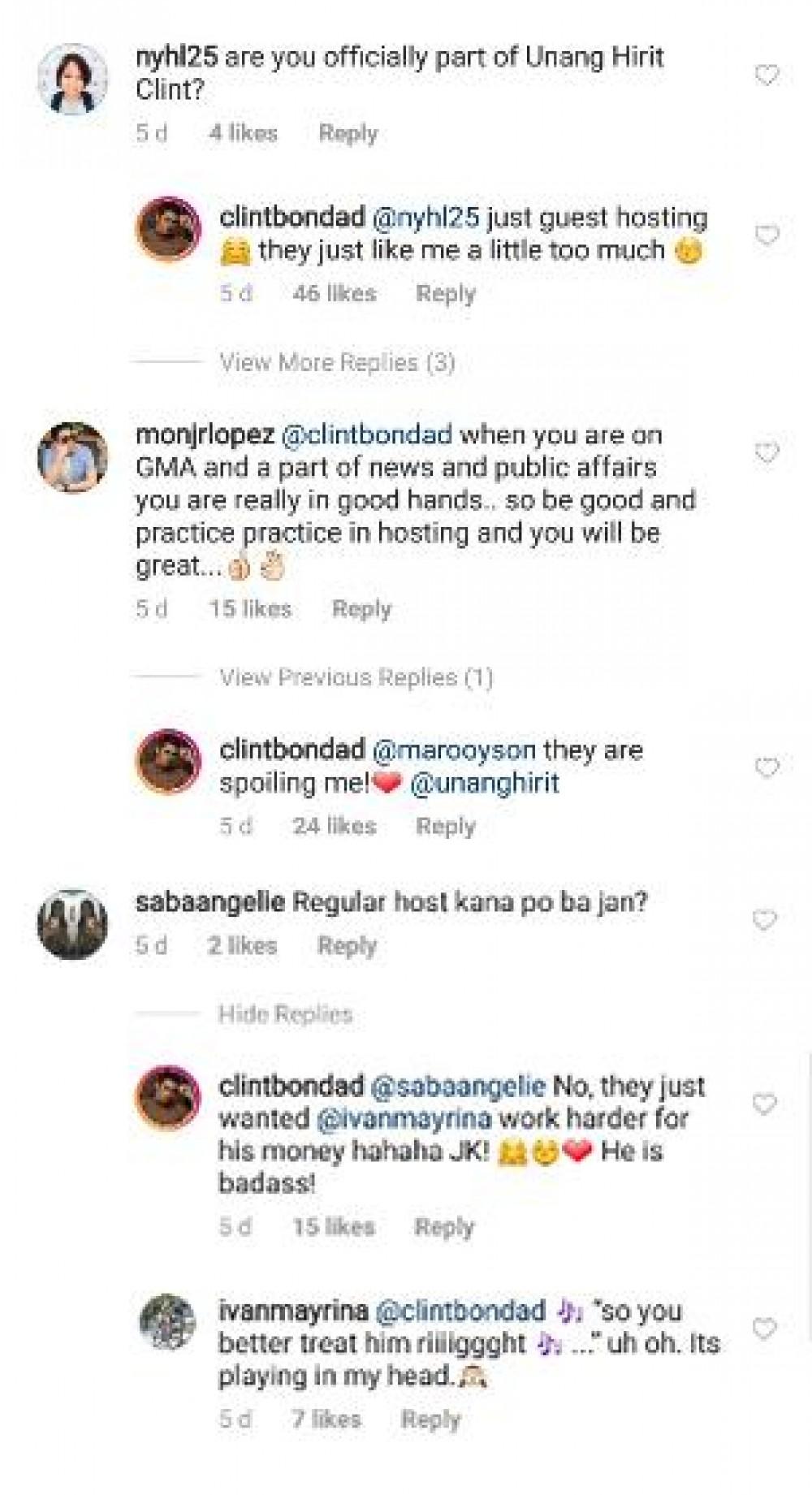Screen dimensions: 812x1495
Task: Open clintbondad's avatar beside guest hosting reply
Action: pyautogui.click(x=167, y=229)
